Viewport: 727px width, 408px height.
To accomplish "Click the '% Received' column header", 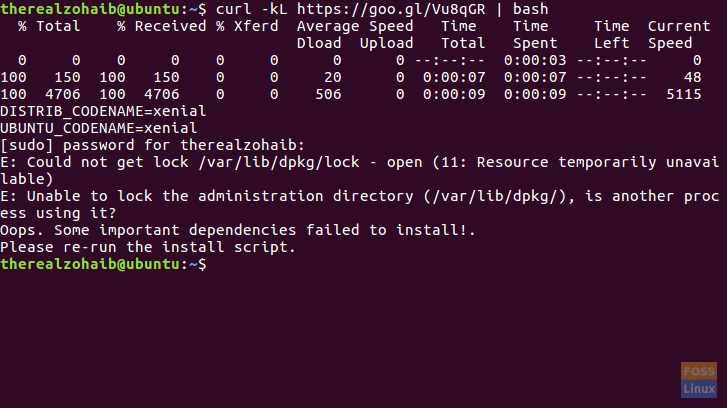I will pyautogui.click(x=161, y=26).
